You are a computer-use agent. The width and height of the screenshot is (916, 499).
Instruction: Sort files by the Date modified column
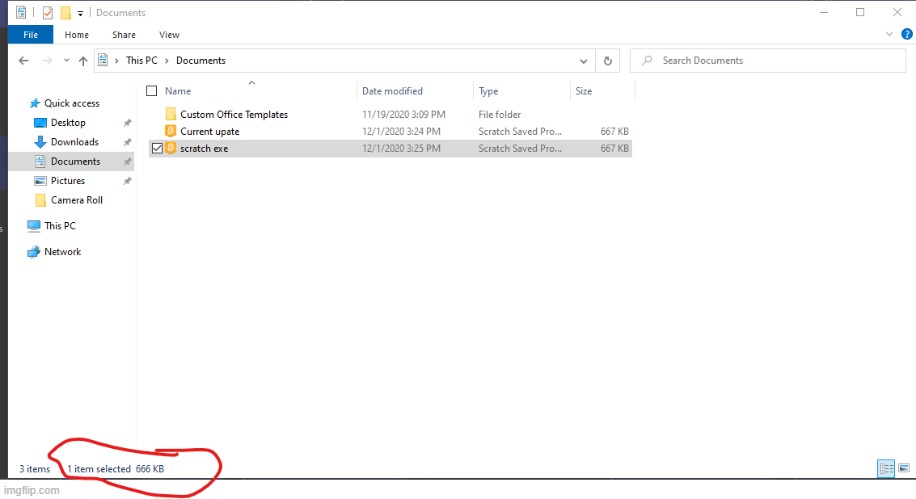click(x=392, y=91)
